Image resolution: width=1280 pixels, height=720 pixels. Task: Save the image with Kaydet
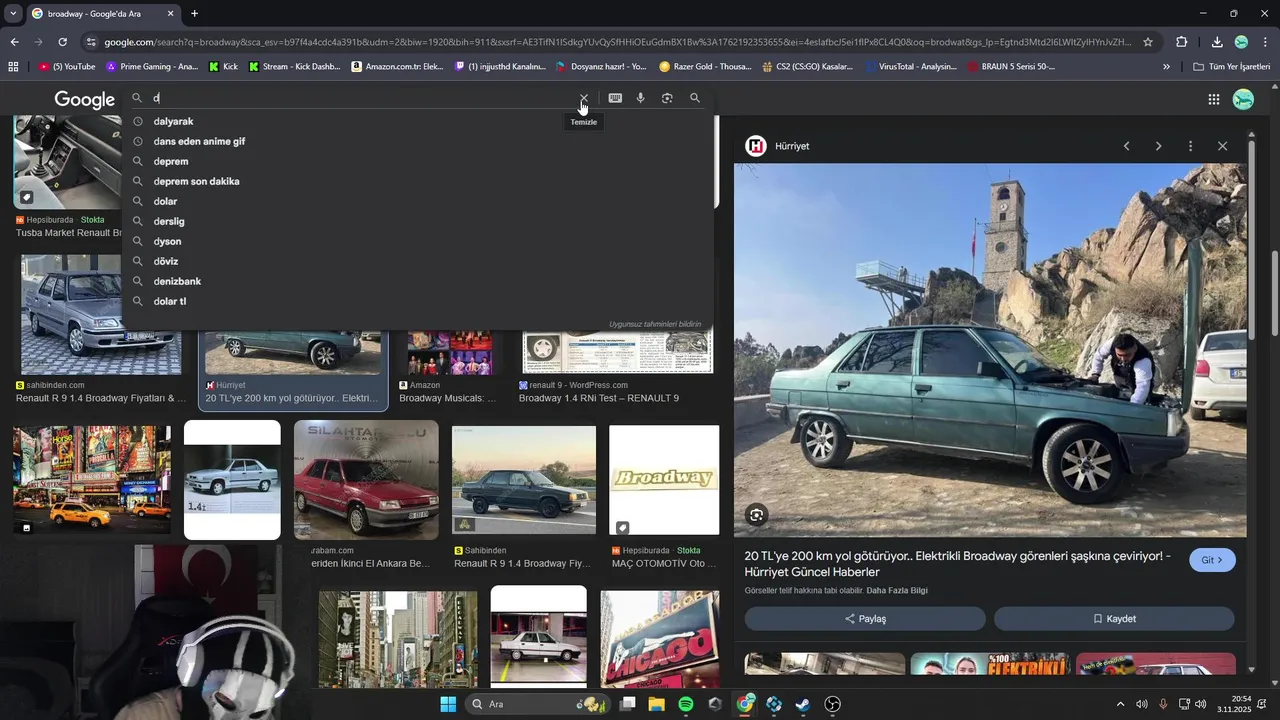pos(1114,619)
